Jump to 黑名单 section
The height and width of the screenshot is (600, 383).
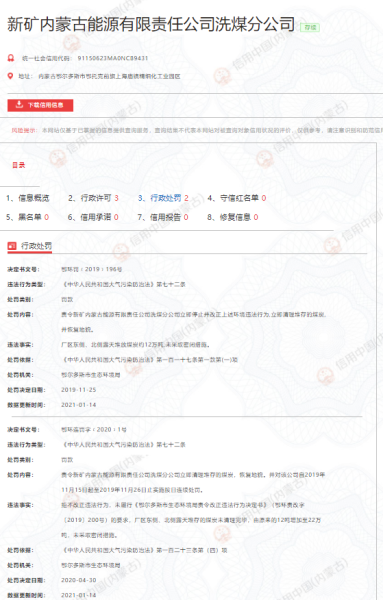28,217
